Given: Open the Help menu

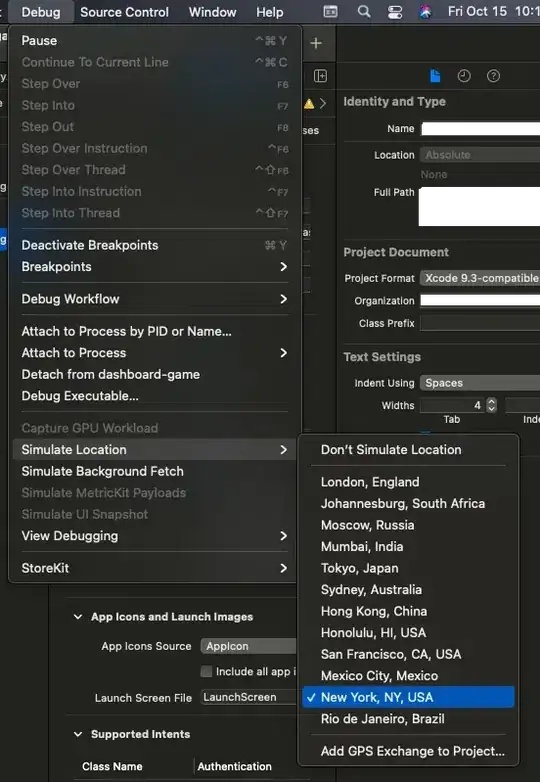Looking at the screenshot, I should click(270, 12).
